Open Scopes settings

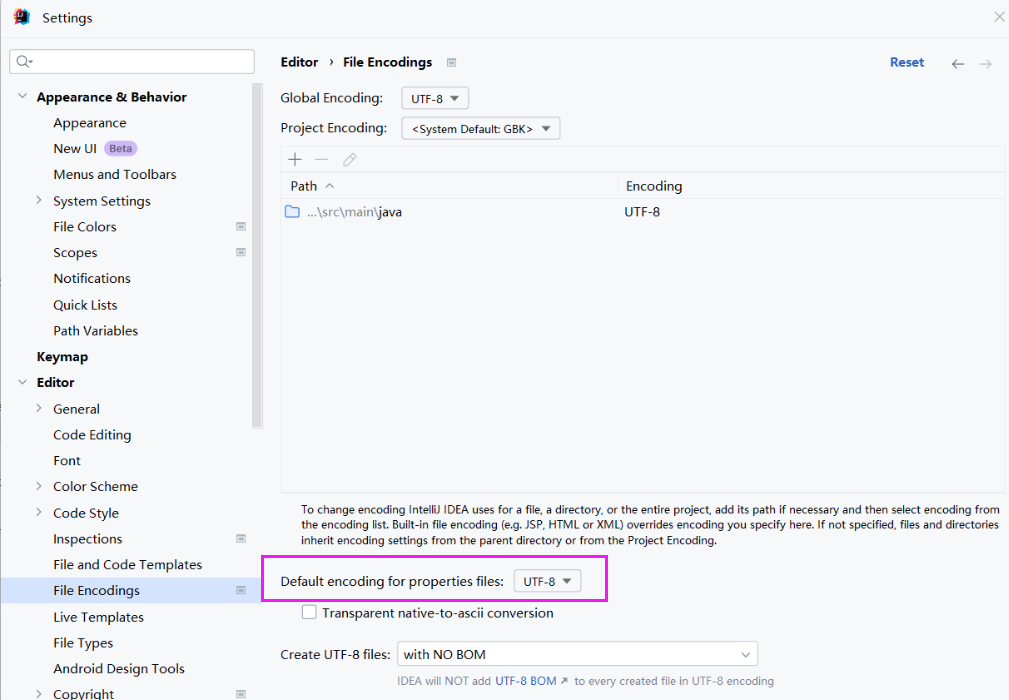(x=75, y=253)
